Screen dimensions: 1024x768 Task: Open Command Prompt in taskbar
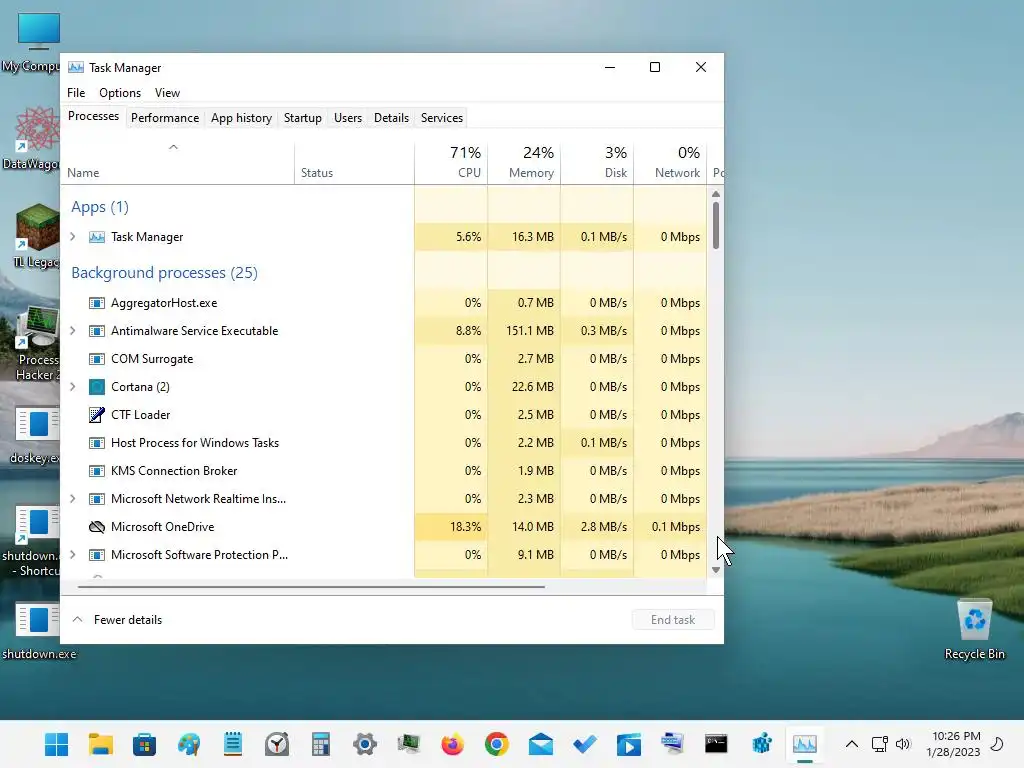(x=716, y=744)
